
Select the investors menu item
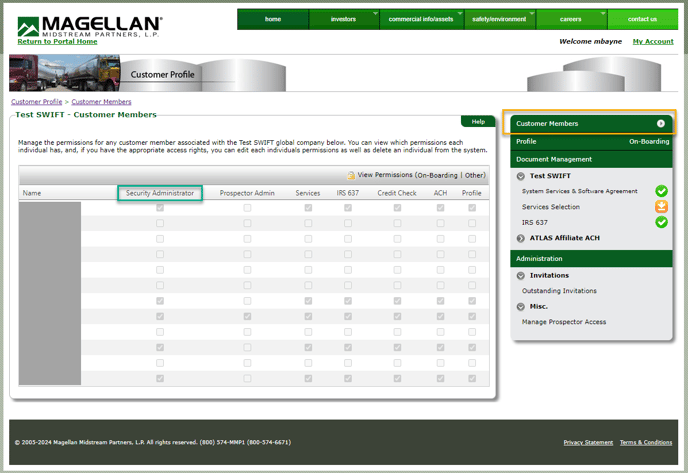[343, 19]
